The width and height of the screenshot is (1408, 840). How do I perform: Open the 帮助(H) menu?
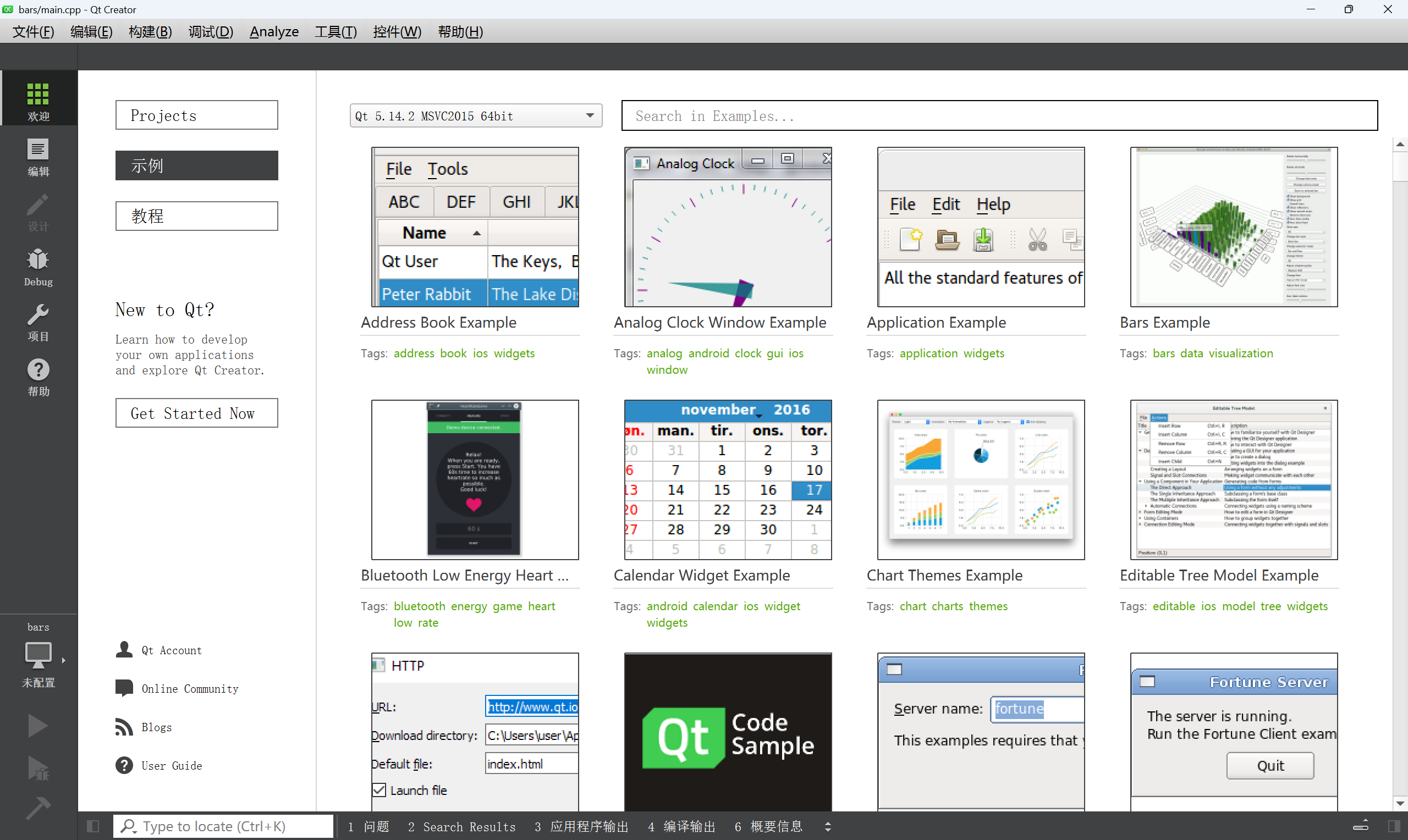click(460, 32)
